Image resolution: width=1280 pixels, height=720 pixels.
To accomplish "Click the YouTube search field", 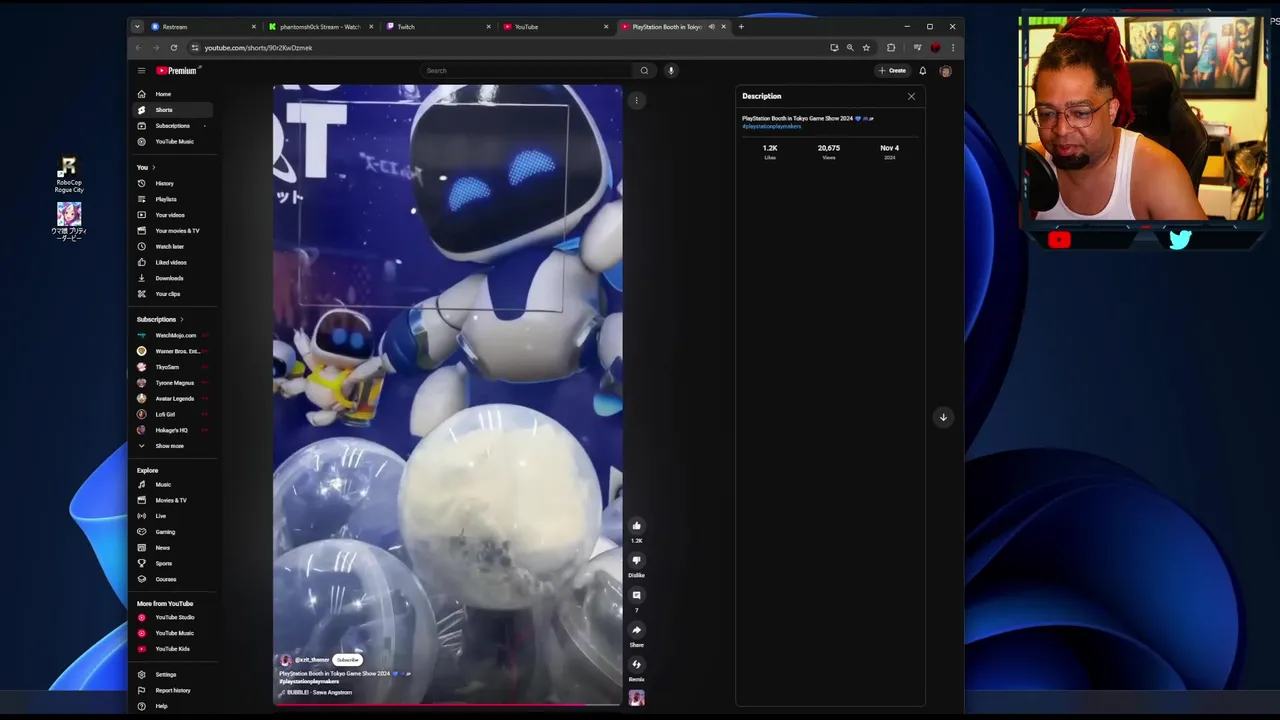I will [x=528, y=71].
